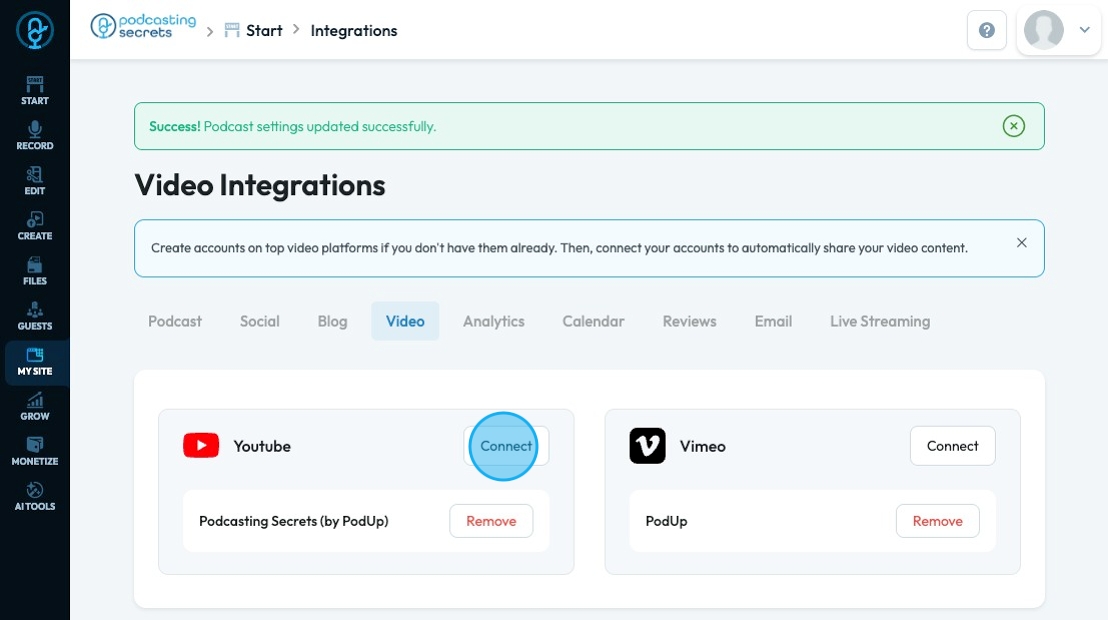The image size is (1108, 620).
Task: Open Monetize in the sidebar
Action: pyautogui.click(x=35, y=450)
